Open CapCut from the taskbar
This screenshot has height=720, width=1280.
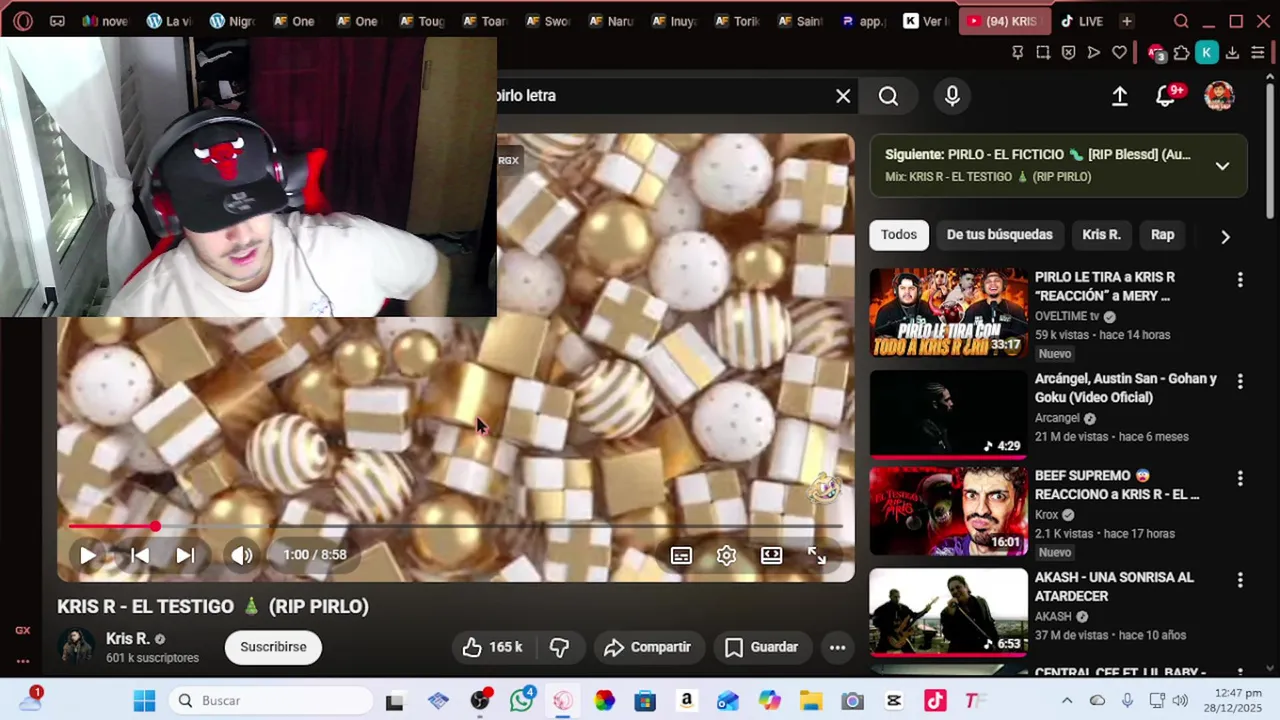pyautogui.click(x=893, y=701)
